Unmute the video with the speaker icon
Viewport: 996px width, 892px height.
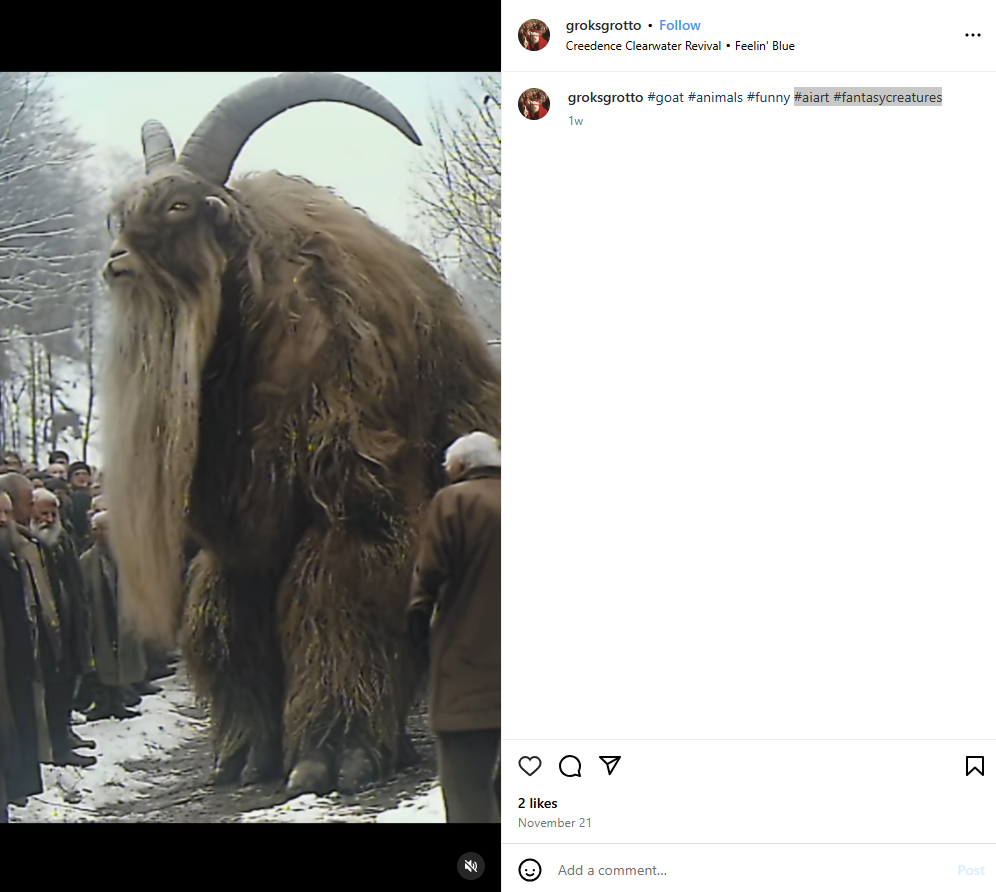(471, 865)
